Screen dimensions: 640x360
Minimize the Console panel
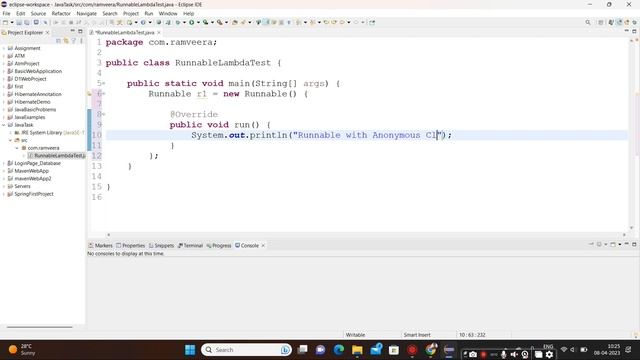627,244
